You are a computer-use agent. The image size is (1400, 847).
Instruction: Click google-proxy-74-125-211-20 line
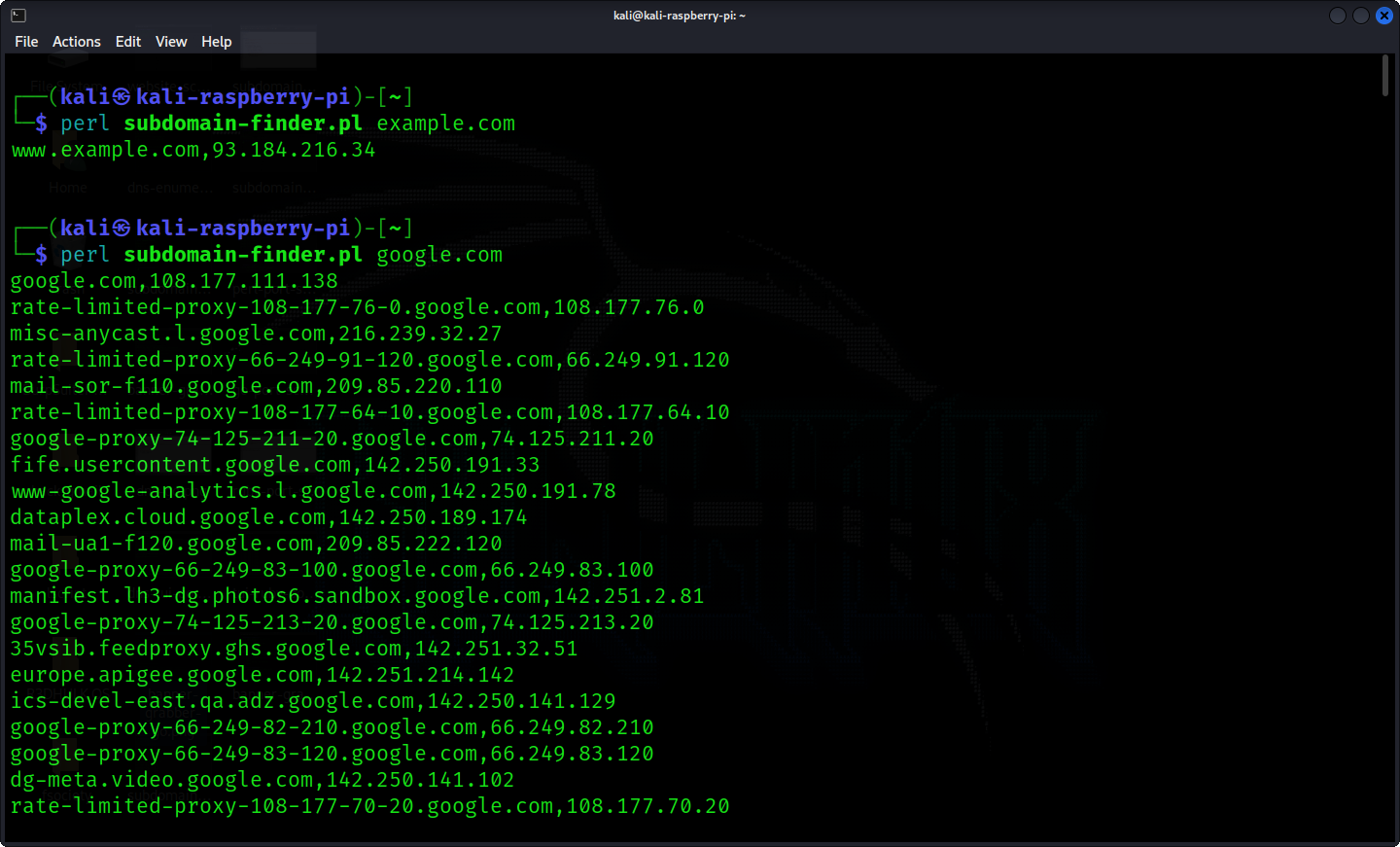coord(332,439)
